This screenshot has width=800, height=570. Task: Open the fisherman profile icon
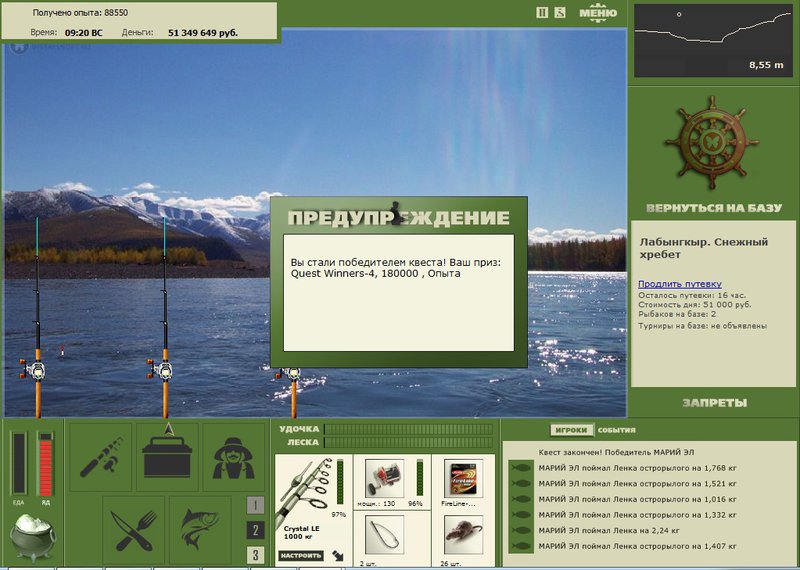(x=234, y=457)
